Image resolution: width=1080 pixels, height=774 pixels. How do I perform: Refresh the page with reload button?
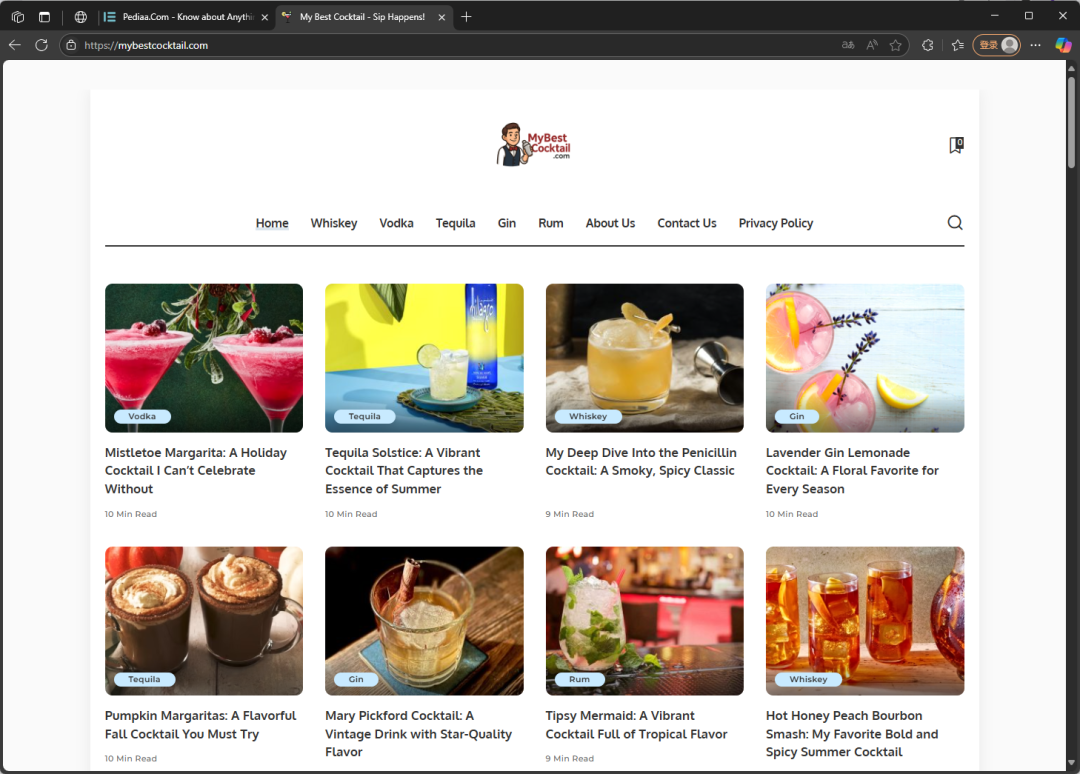point(41,45)
